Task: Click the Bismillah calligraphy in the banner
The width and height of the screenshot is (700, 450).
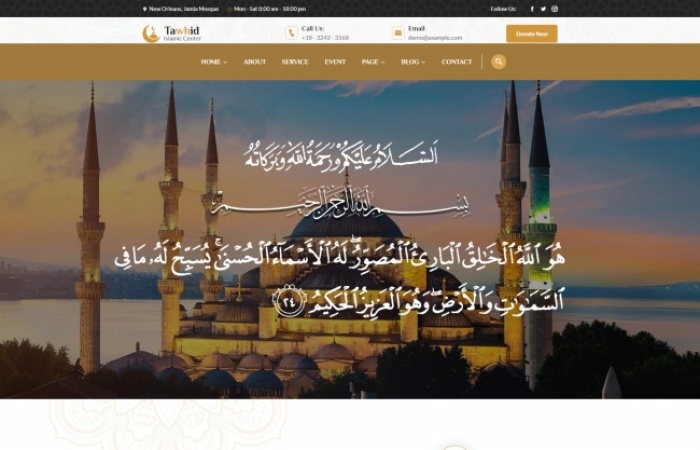Action: point(341,203)
